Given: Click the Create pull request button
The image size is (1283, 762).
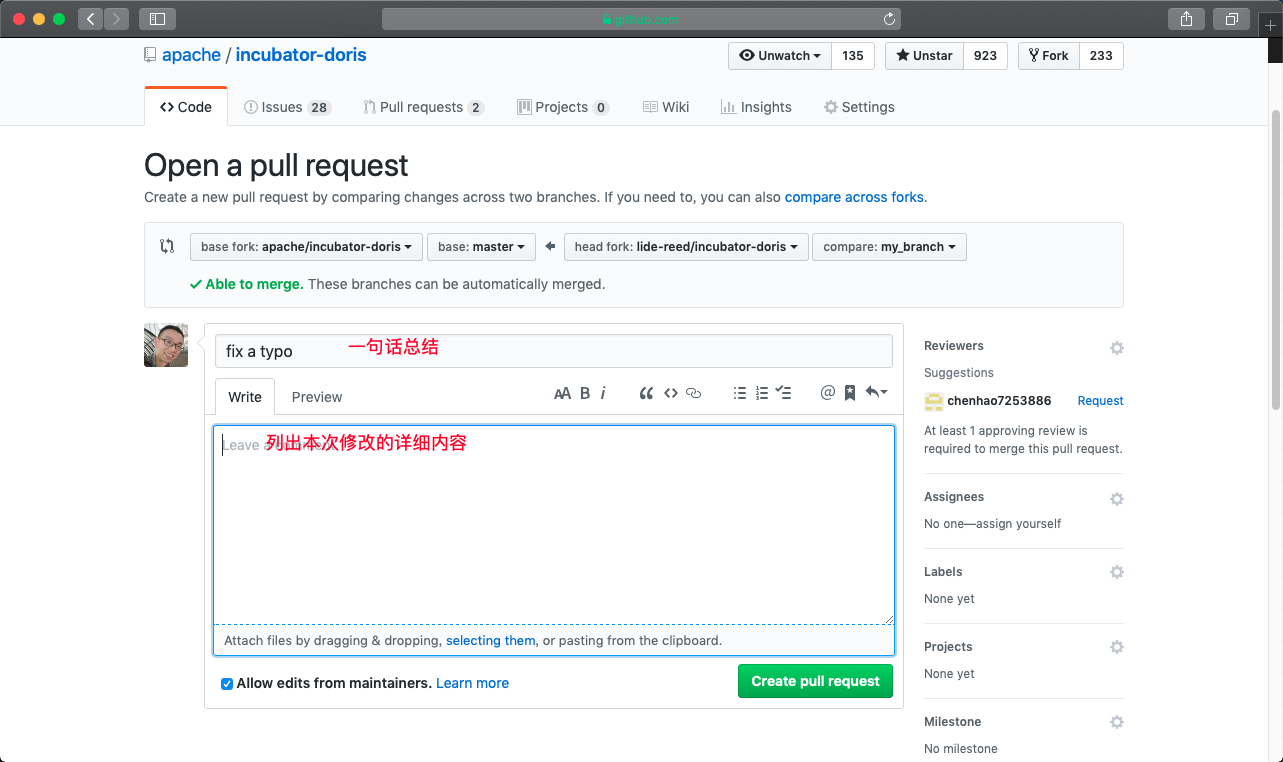Looking at the screenshot, I should tap(815, 681).
